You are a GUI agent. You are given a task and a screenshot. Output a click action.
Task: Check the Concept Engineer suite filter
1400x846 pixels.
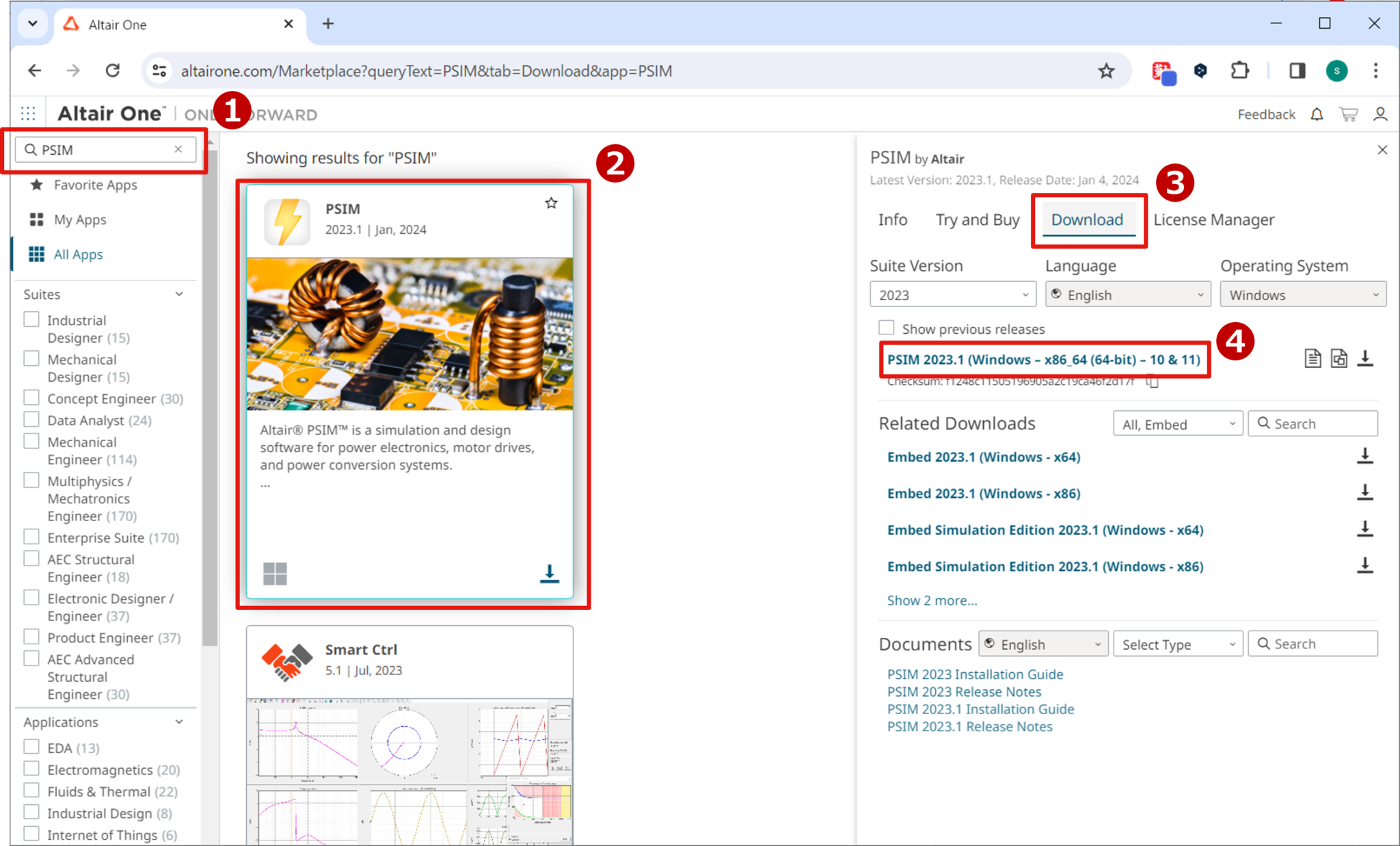[31, 397]
